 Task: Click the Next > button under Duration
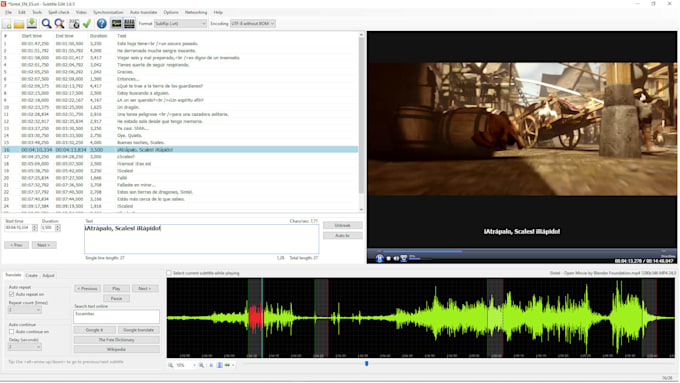pos(44,245)
